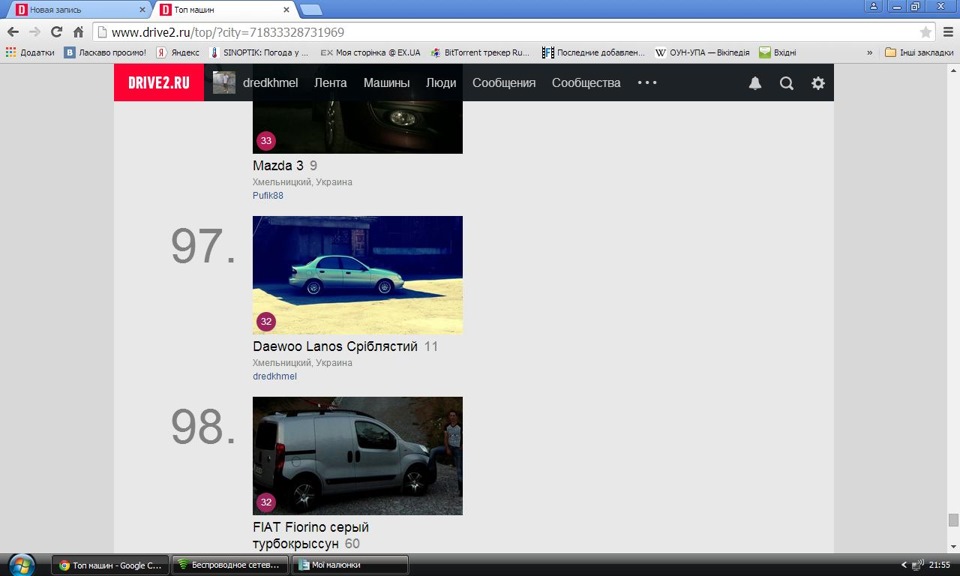This screenshot has width=960, height=576.
Task: Click the page vertical scrollbar thumb
Action: 953,520
